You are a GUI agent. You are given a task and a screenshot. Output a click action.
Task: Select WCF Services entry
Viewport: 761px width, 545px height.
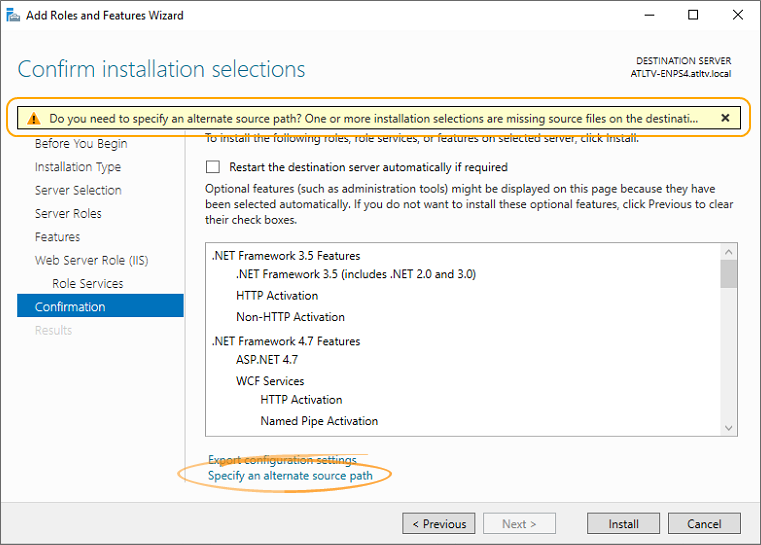coord(270,381)
